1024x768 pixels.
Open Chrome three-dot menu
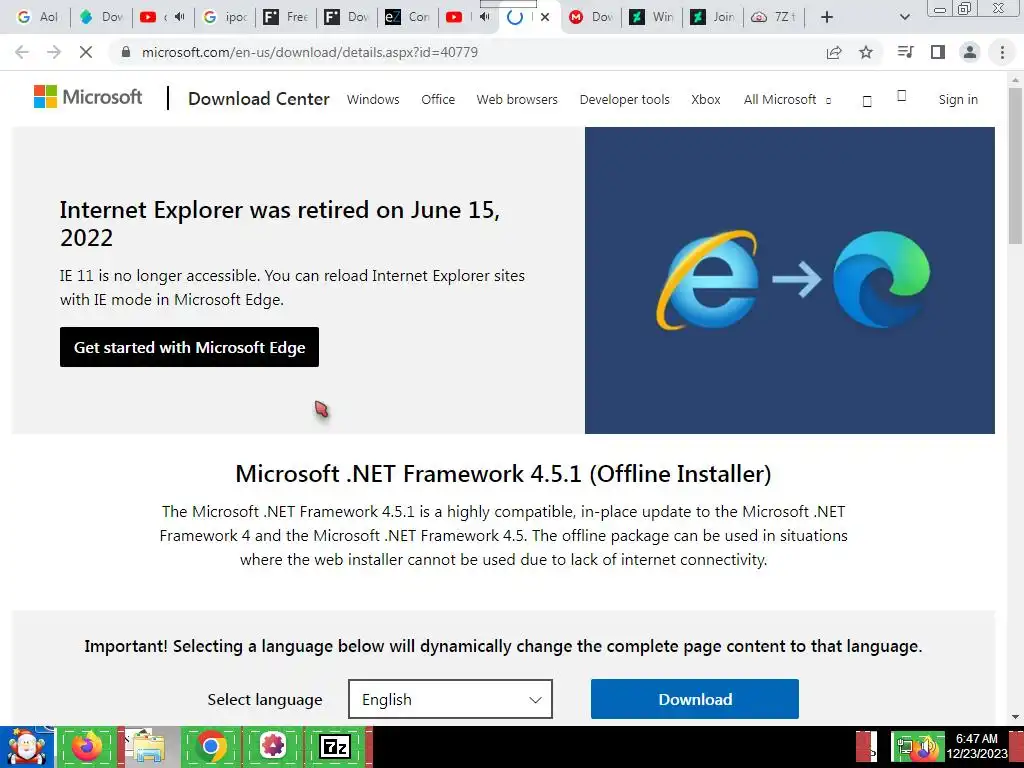point(1002,52)
